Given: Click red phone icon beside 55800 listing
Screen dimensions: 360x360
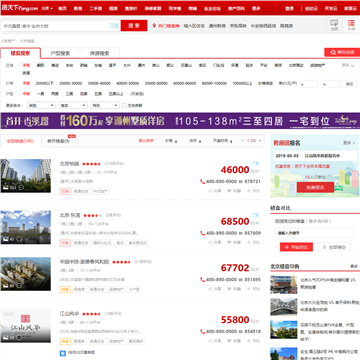Looking at the screenshot, I should pyautogui.click(x=202, y=332).
